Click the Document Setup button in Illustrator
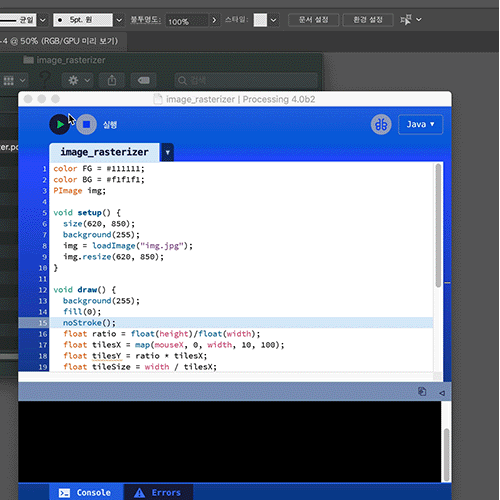This screenshot has height=500, width=500. pos(313,20)
